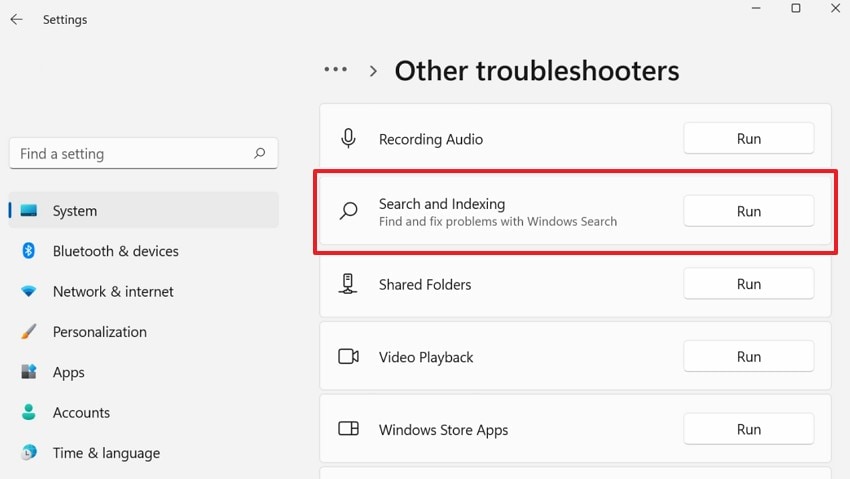The image size is (850, 479).
Task: Run the Search and Indexing troubleshooter
Action: (x=748, y=211)
